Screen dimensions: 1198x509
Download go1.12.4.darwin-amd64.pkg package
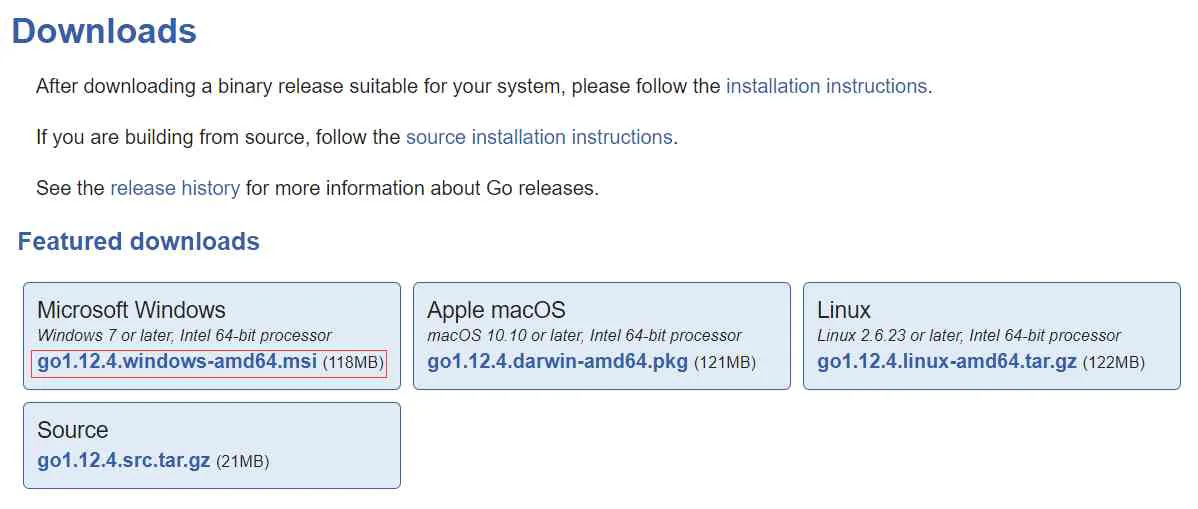pos(558,361)
